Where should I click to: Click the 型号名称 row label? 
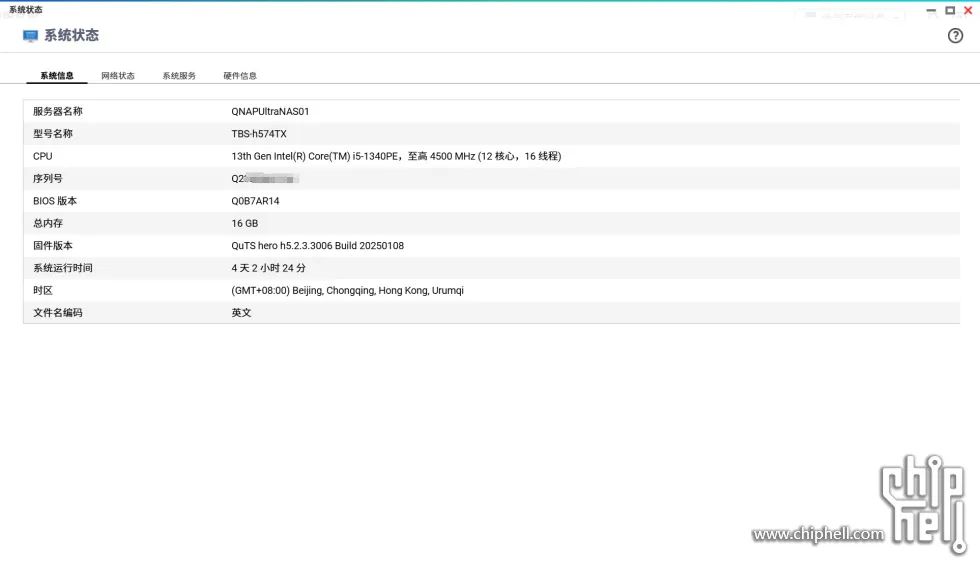click(52, 134)
